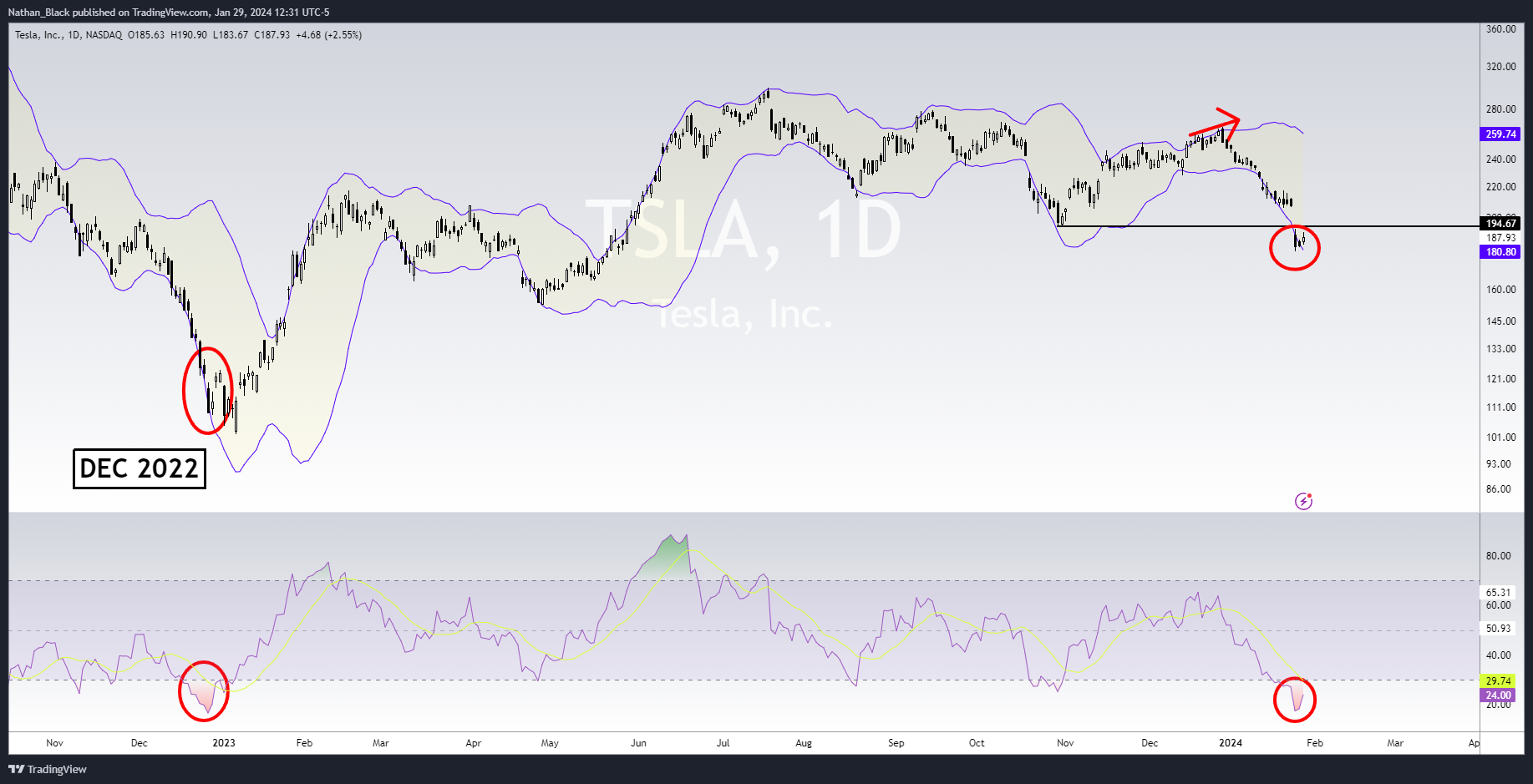This screenshot has height=784, width=1533.
Task: Click the 320.00 price axis tick
Action: click(1500, 67)
